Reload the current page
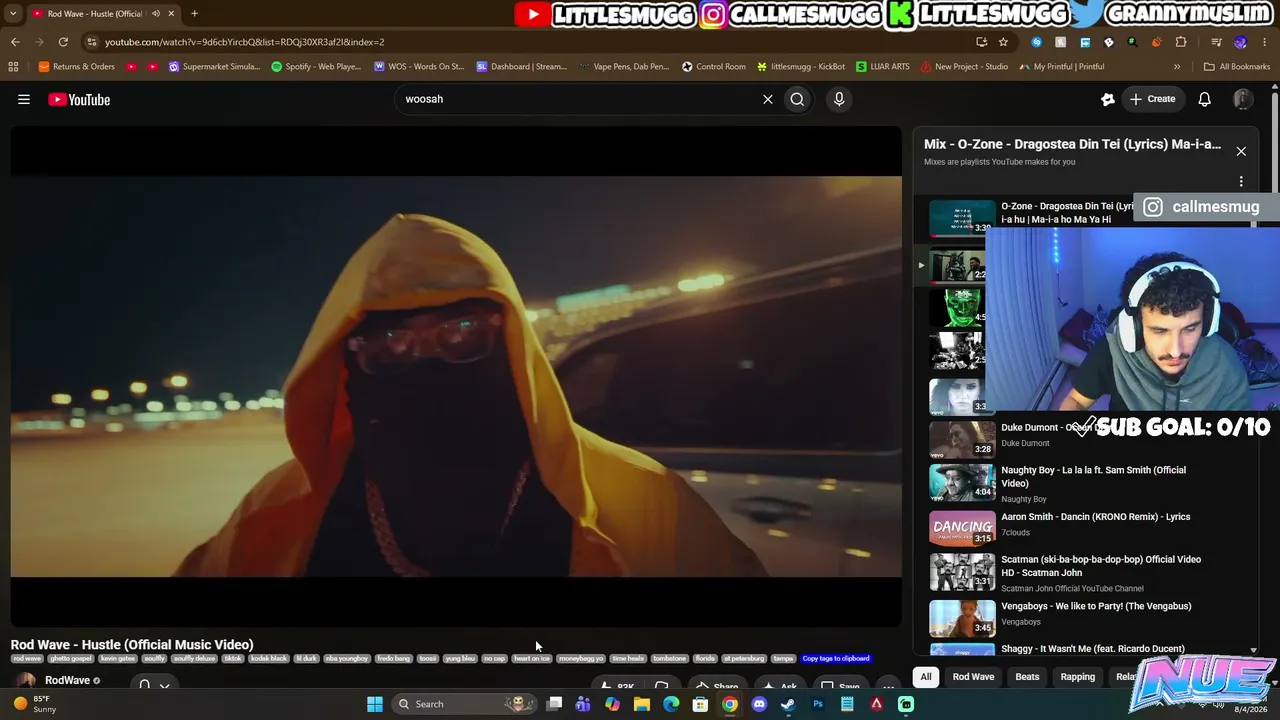The image size is (1280, 720). point(63,42)
